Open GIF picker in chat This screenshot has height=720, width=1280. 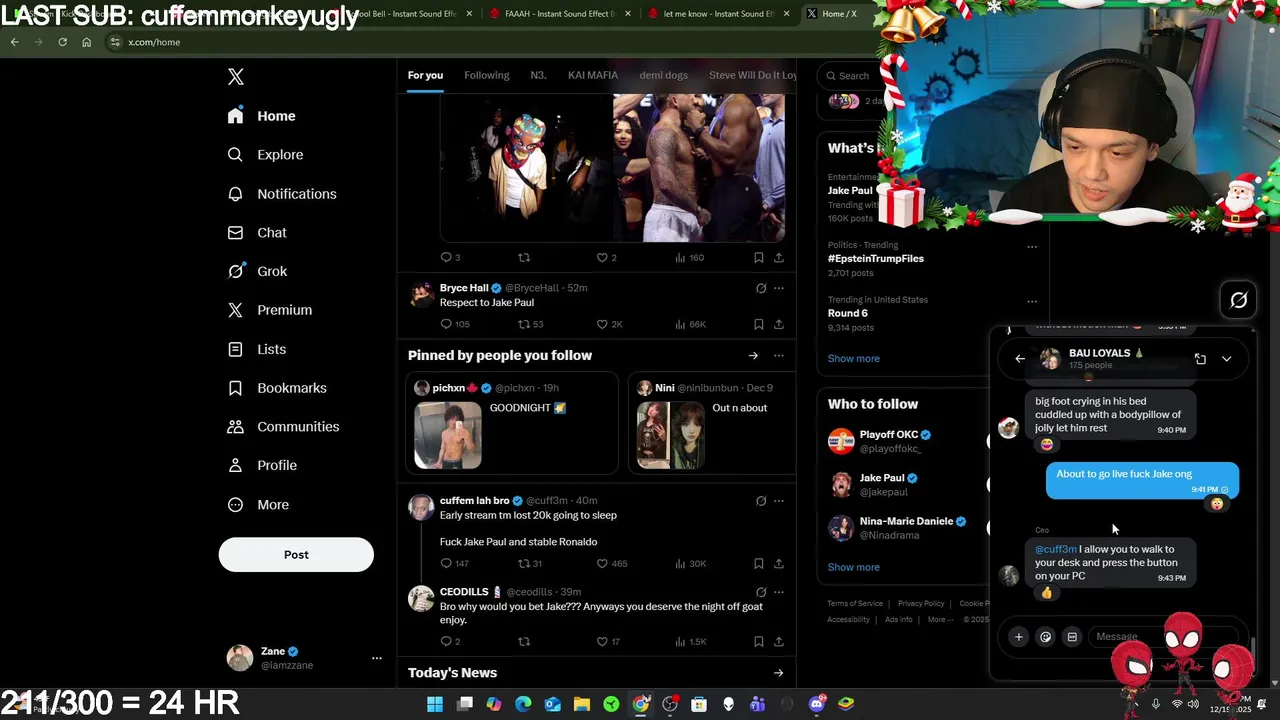(1072, 637)
